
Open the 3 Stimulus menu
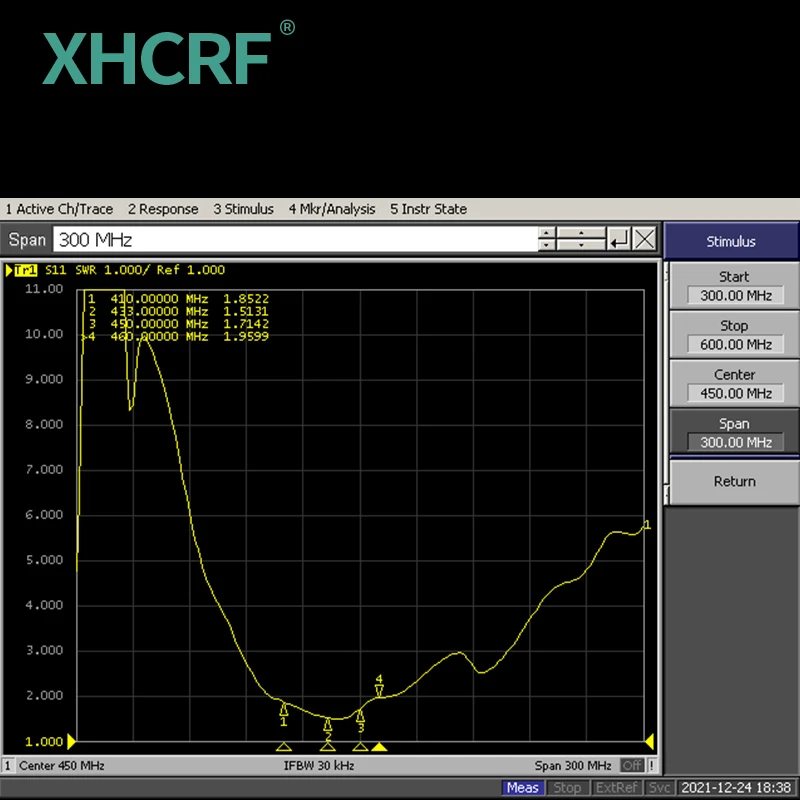point(243,209)
